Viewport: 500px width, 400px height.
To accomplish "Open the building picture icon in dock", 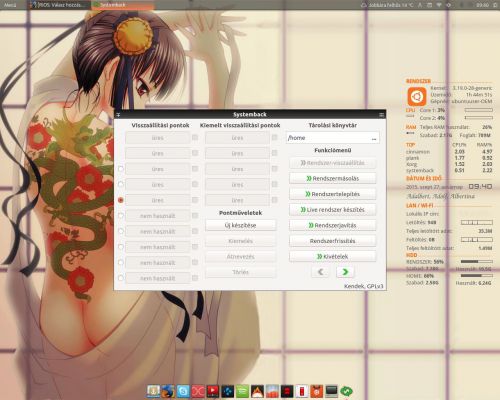I will pos(272,391).
